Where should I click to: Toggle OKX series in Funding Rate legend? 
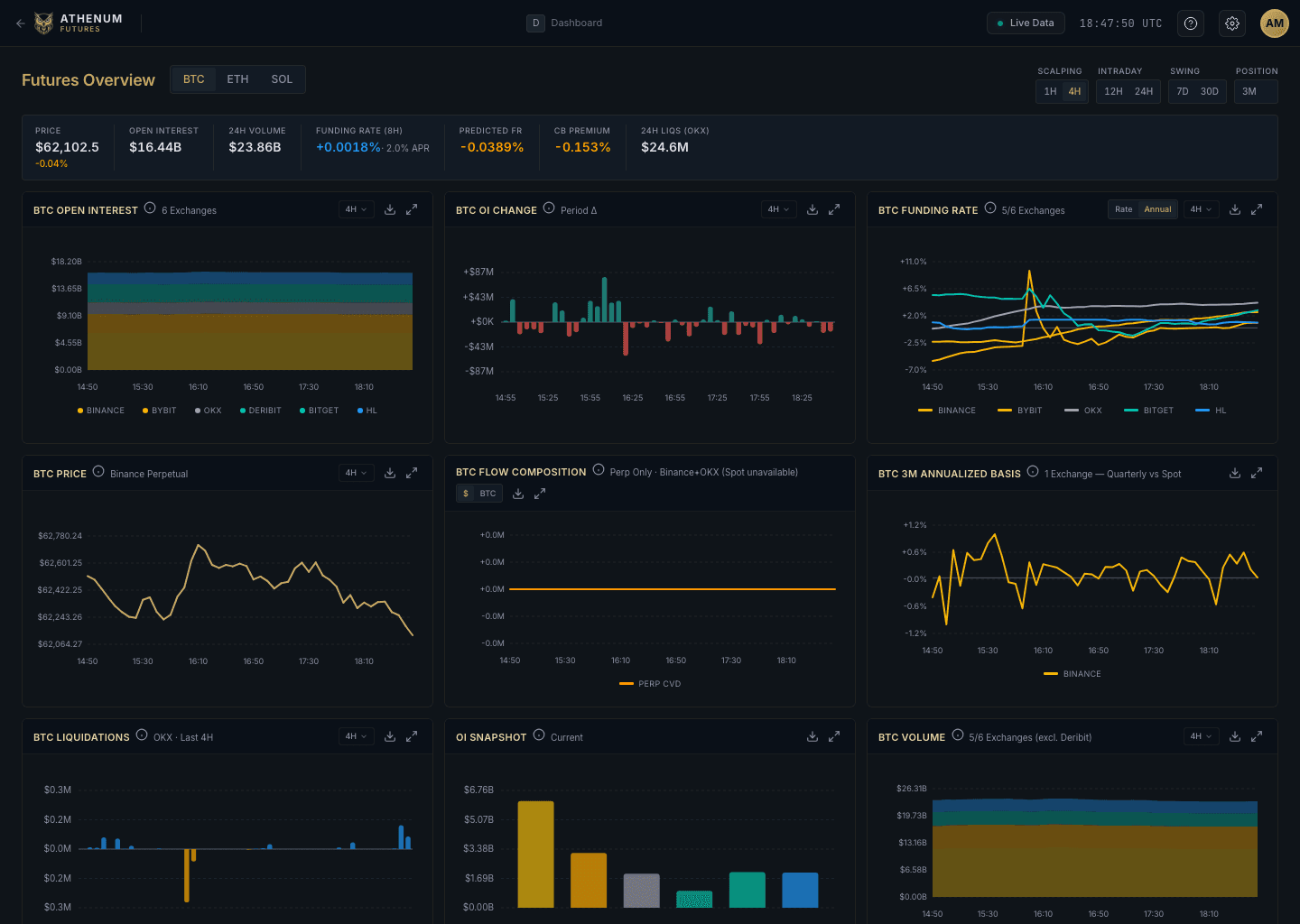[1083, 411]
